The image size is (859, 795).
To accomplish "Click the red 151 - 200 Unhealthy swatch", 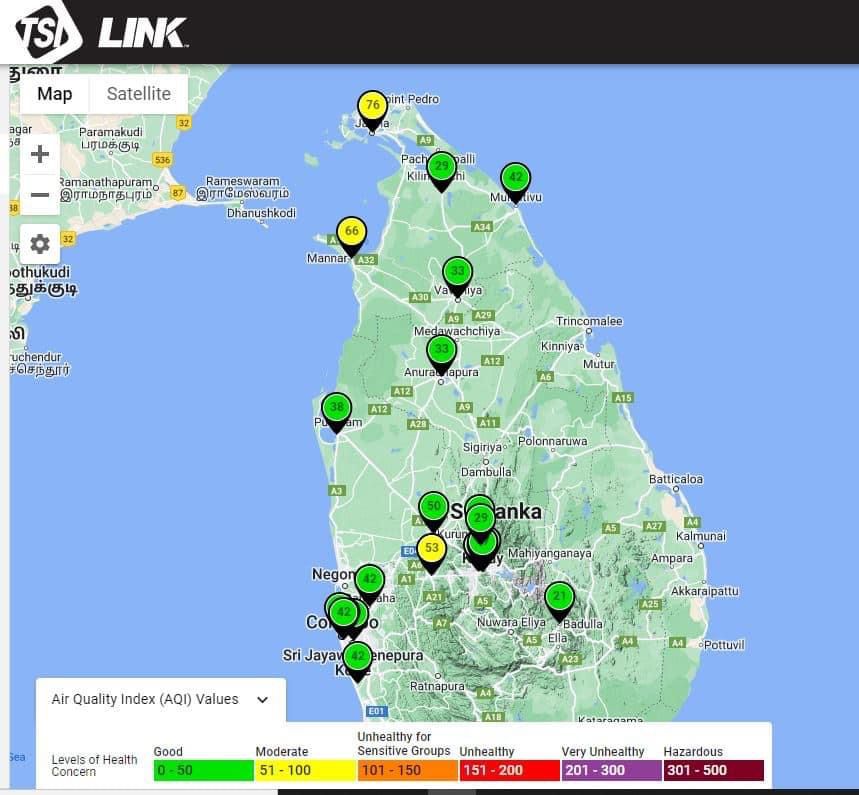I will click(x=509, y=770).
